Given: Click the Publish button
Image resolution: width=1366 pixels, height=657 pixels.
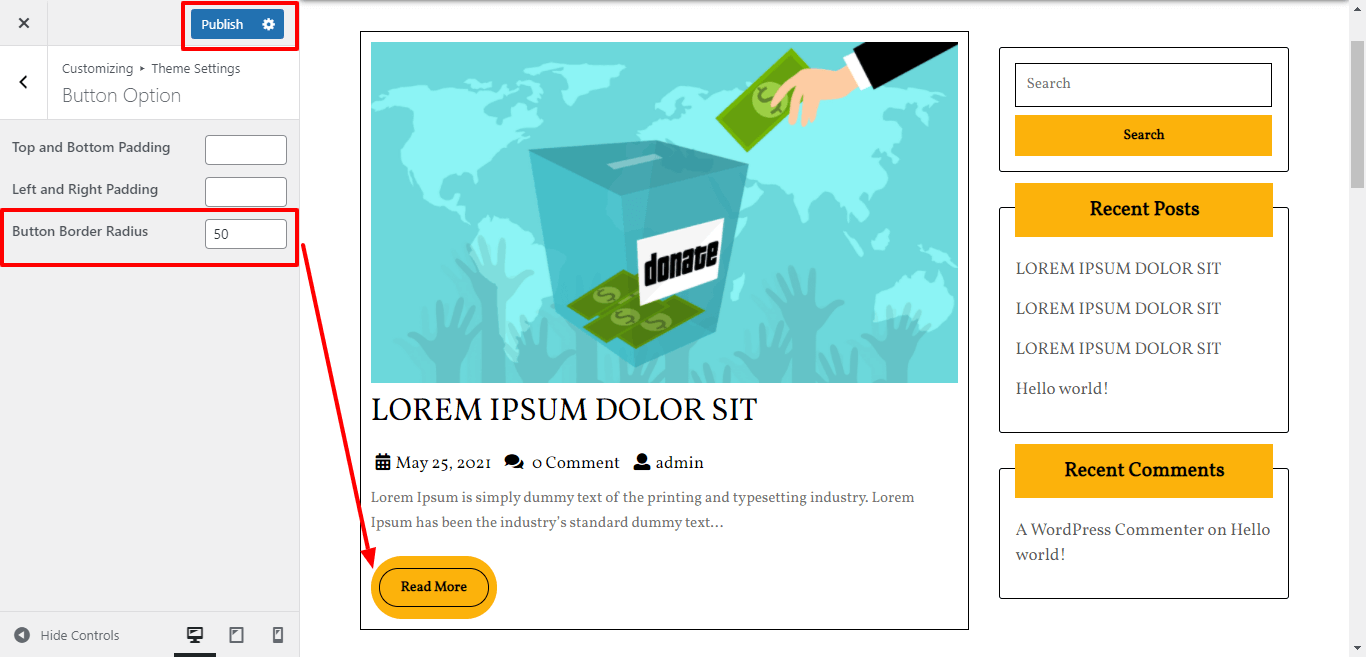Looking at the screenshot, I should (x=222, y=24).
